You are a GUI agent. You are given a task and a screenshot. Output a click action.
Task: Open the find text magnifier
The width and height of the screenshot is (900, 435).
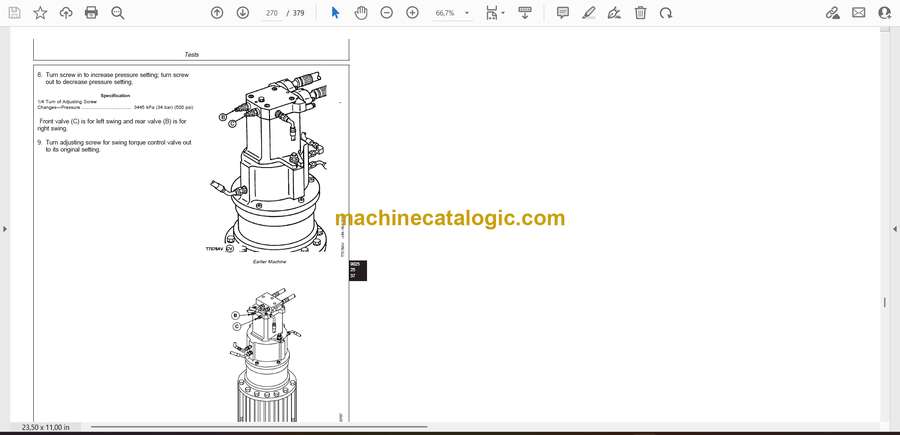click(x=118, y=13)
